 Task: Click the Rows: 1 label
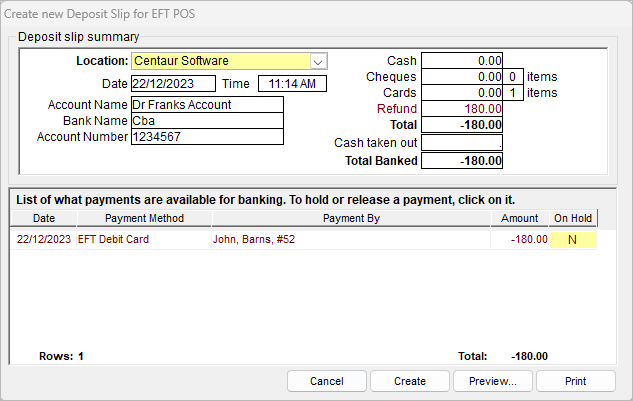point(61,356)
